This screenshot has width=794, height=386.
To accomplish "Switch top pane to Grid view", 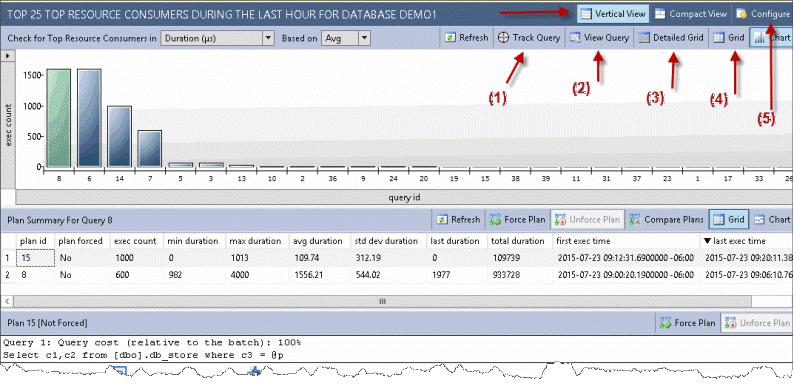I will pos(729,38).
